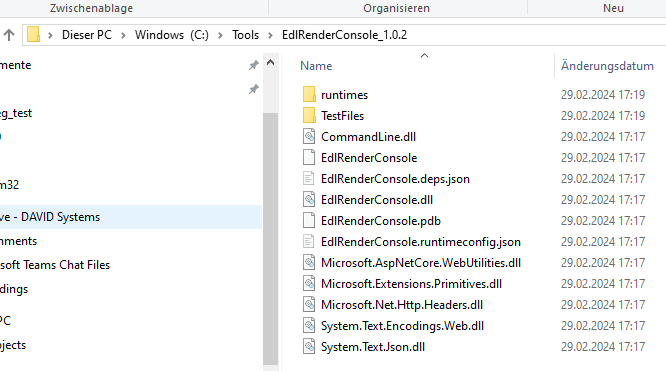The height and width of the screenshot is (371, 666).
Task: Click the EdlRenderConsole.deps.json file icon
Action: [309, 178]
